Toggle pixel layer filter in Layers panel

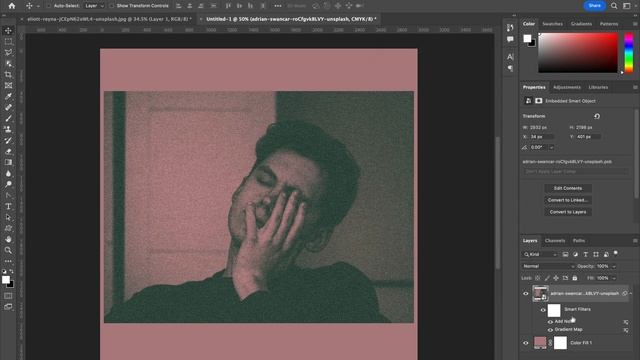coord(565,254)
